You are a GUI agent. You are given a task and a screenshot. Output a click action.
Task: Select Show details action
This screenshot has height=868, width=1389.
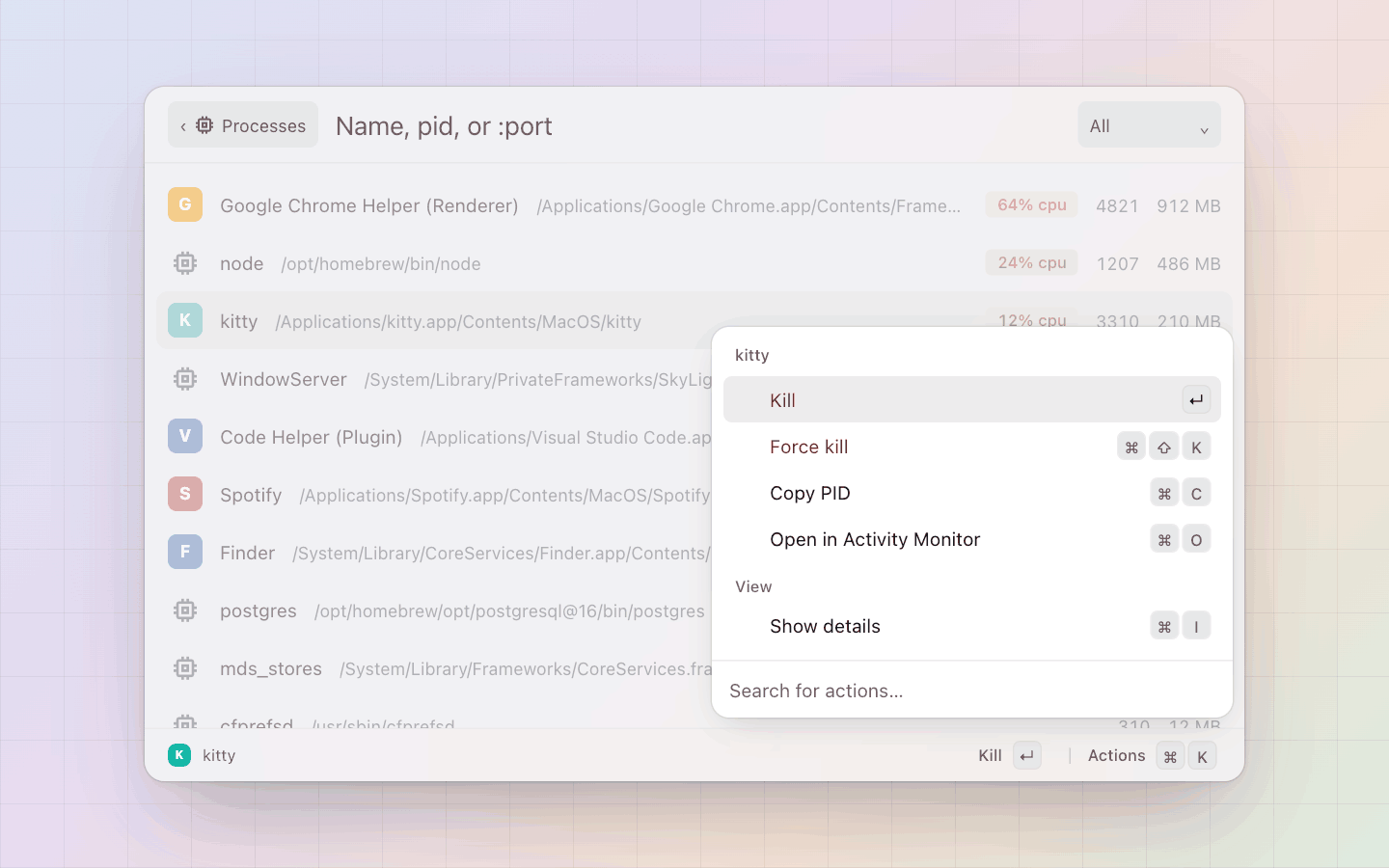tap(972, 626)
